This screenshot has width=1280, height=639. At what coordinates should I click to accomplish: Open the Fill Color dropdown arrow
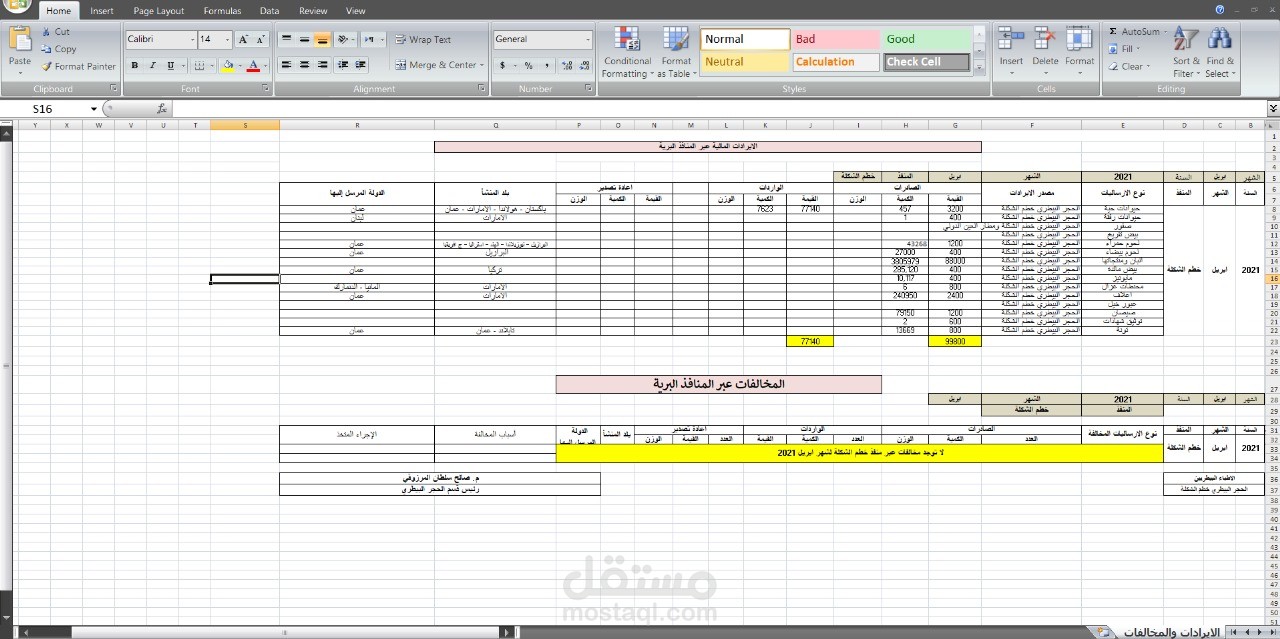238,66
